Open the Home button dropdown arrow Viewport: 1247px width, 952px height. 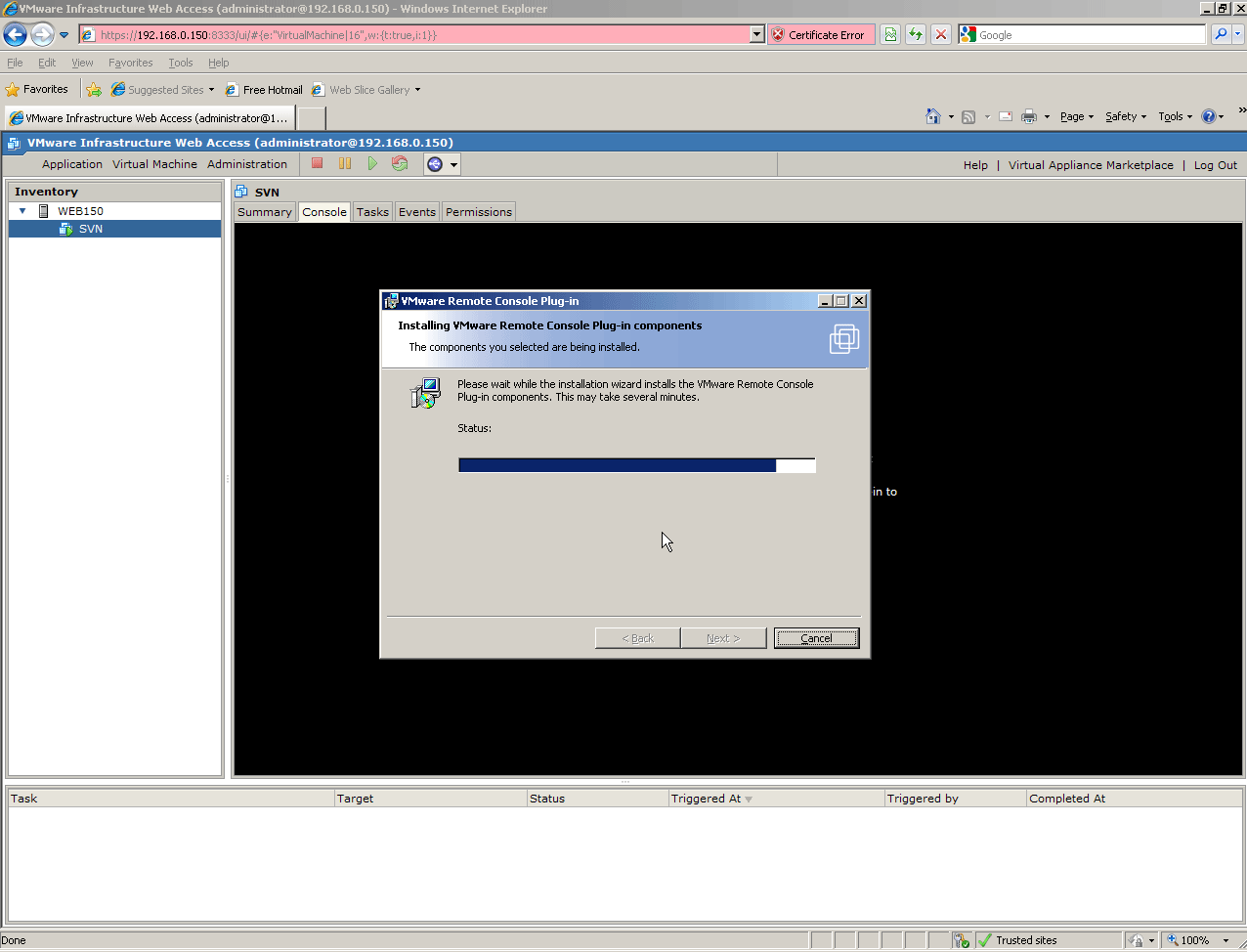951,116
